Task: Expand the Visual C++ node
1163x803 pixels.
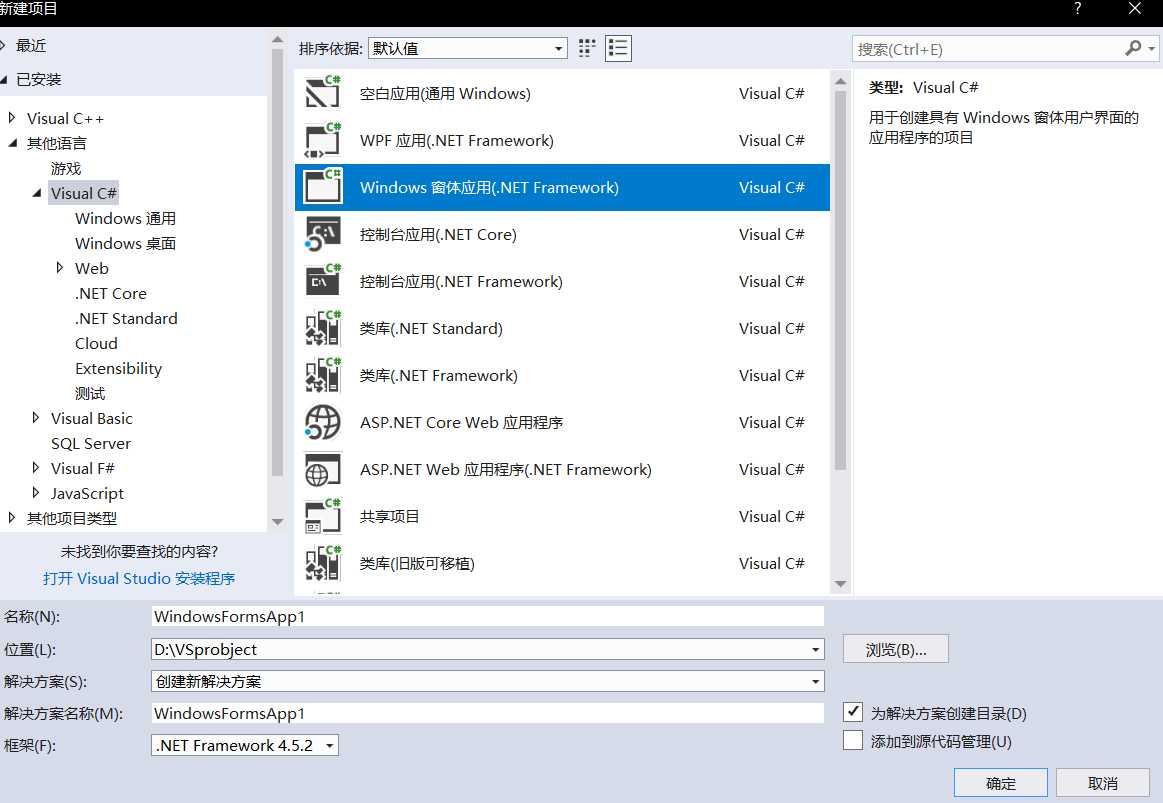Action: click(11, 118)
